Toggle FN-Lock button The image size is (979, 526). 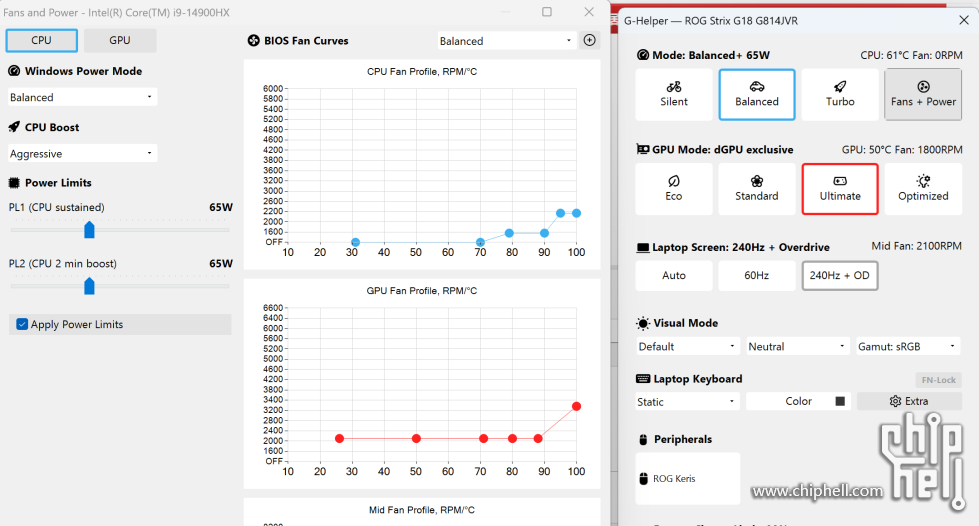click(938, 380)
